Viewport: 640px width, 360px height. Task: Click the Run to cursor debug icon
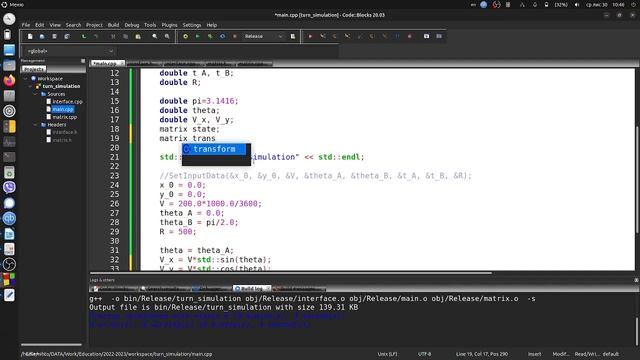tap(322, 36)
